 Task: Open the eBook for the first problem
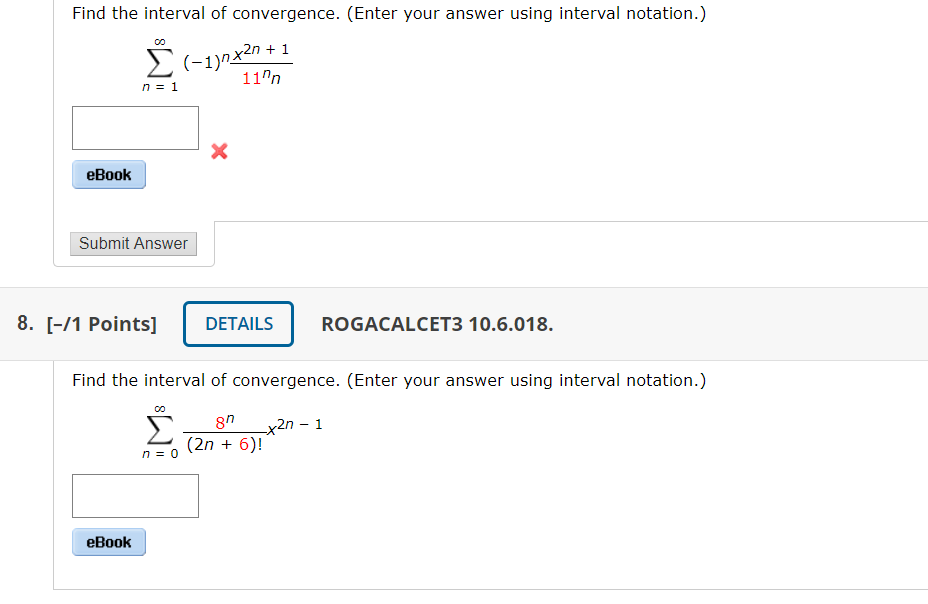pyautogui.click(x=108, y=174)
